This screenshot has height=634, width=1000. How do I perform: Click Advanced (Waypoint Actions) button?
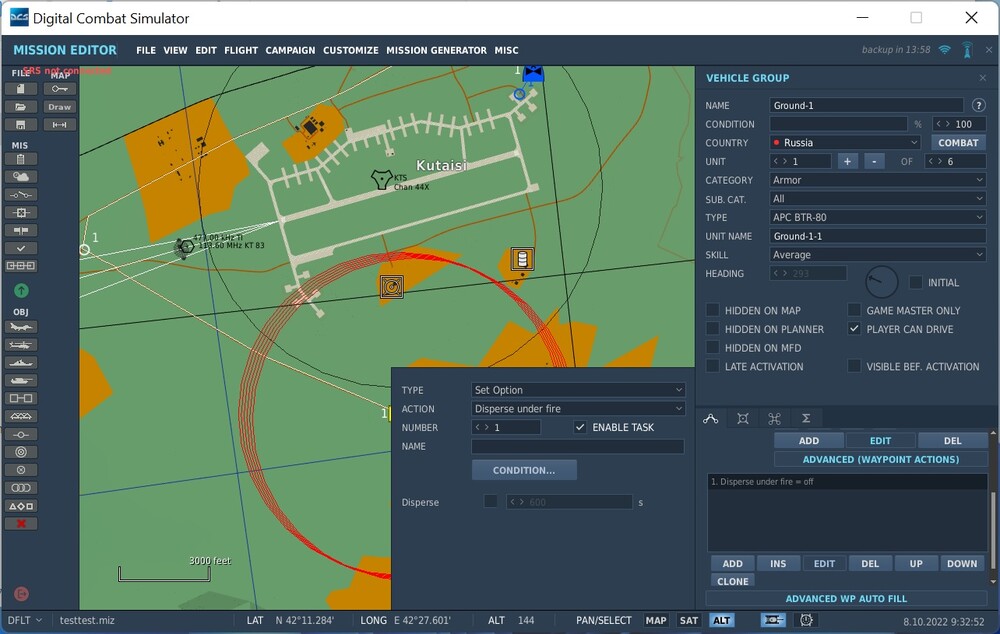pos(880,460)
